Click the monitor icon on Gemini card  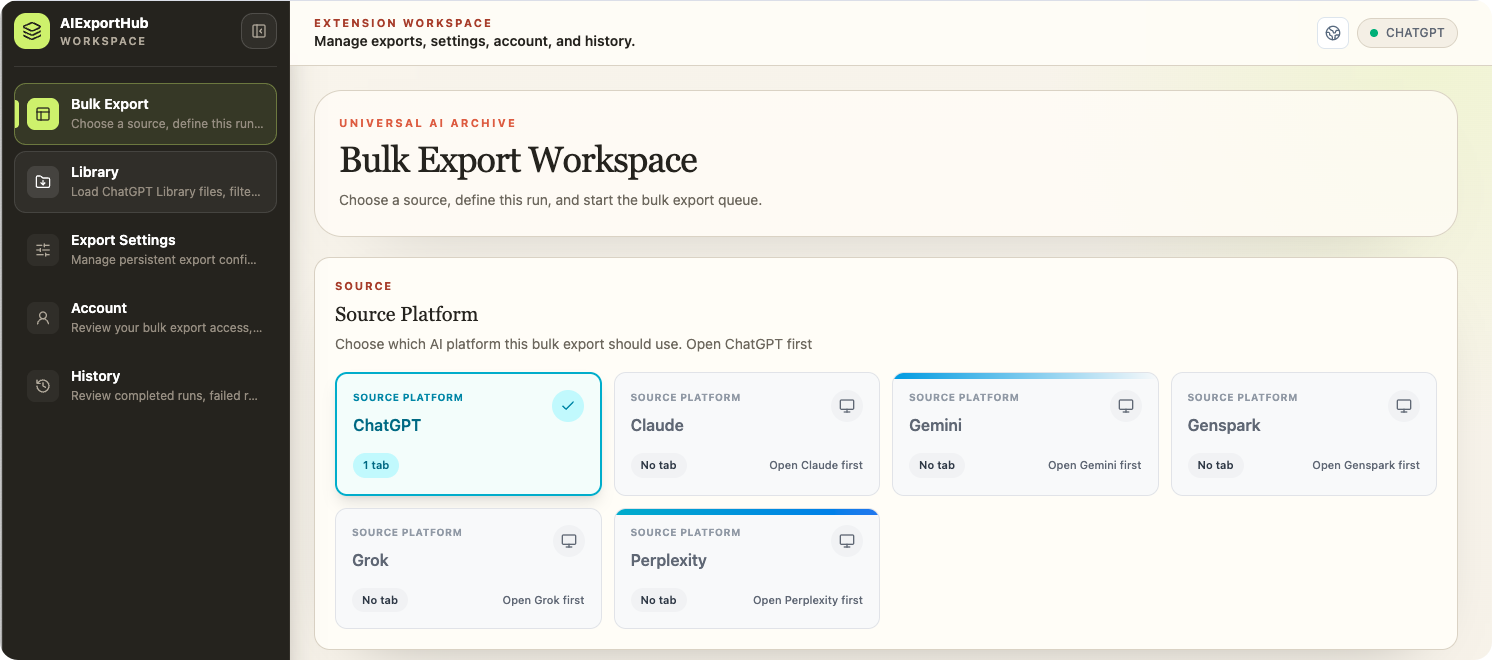click(x=1126, y=406)
